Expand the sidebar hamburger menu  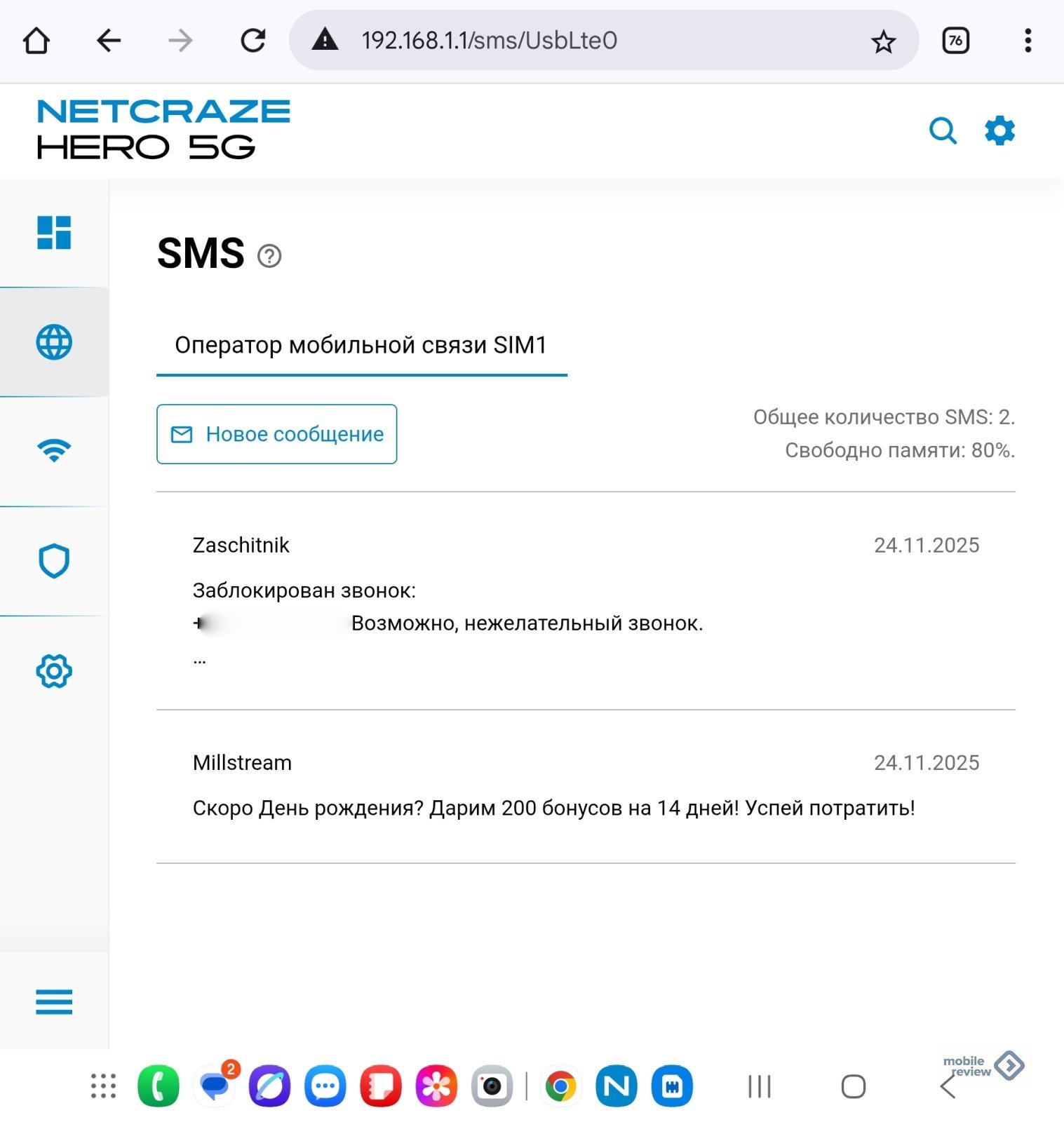coord(54,1001)
